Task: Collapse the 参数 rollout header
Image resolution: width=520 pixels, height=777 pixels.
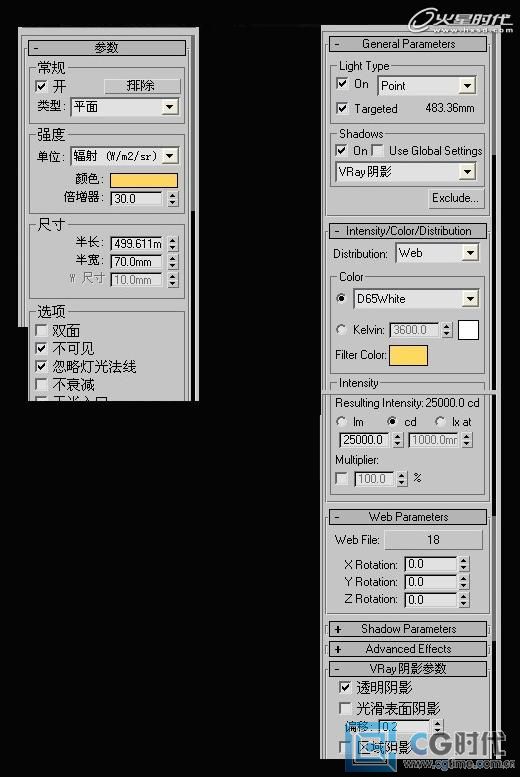Action: [107, 48]
